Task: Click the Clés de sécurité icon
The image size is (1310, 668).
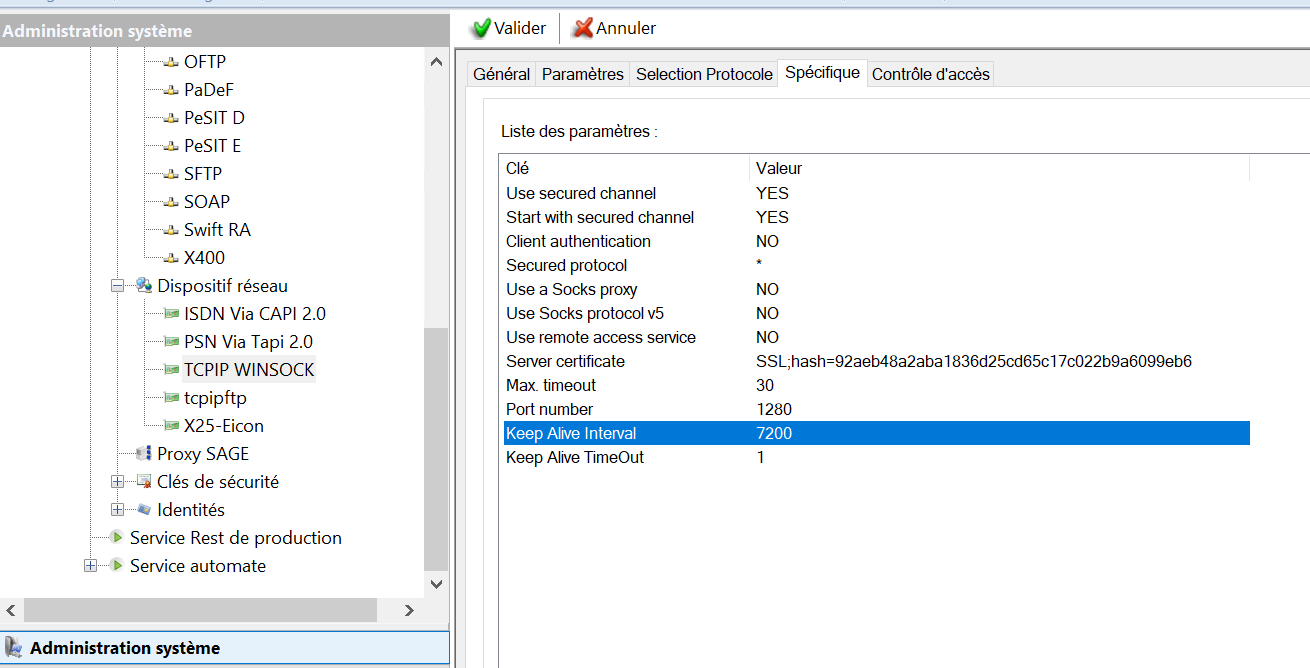Action: (x=144, y=482)
